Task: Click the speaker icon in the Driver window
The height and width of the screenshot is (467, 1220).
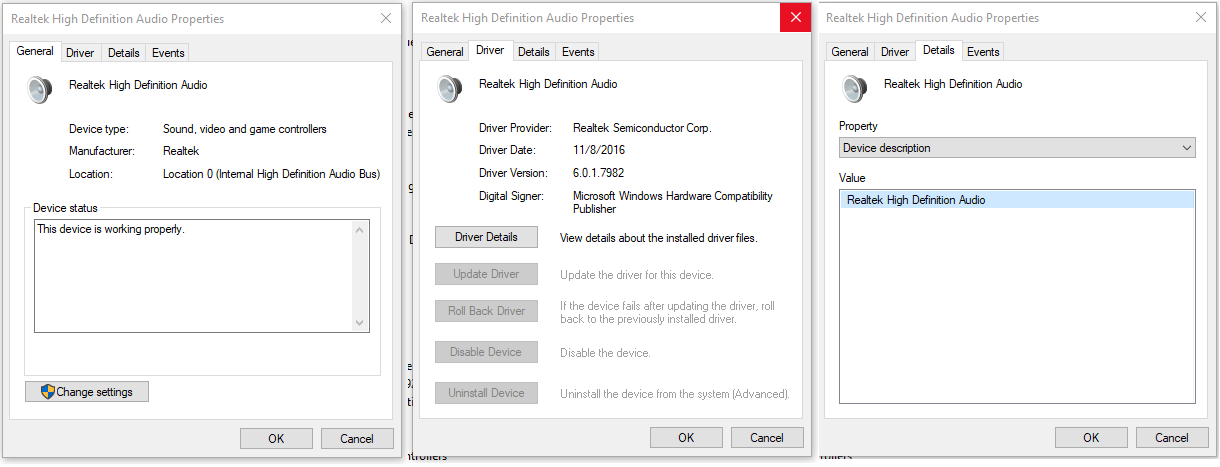Action: pyautogui.click(x=450, y=88)
